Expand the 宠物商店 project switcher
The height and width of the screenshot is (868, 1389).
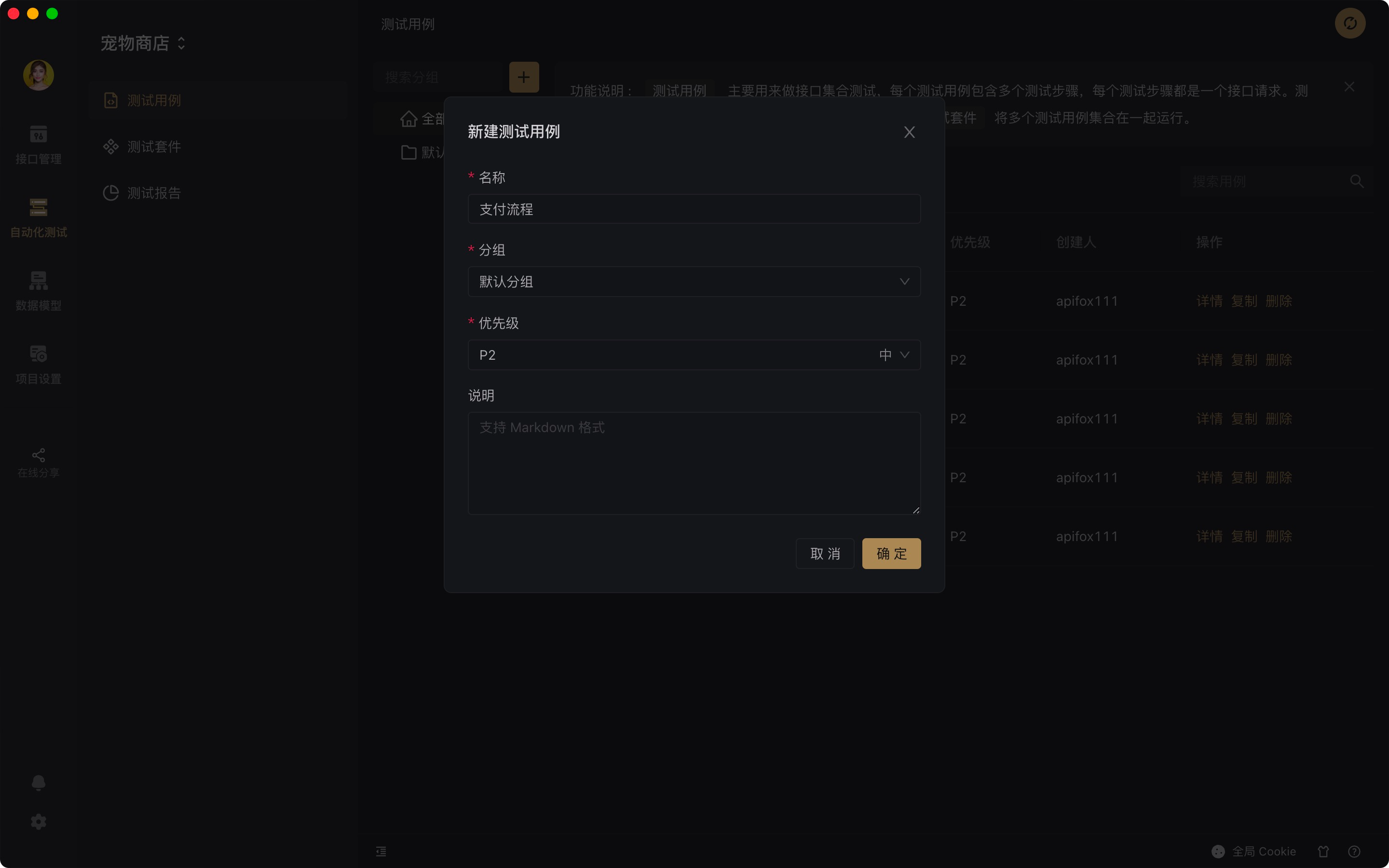[x=144, y=43]
